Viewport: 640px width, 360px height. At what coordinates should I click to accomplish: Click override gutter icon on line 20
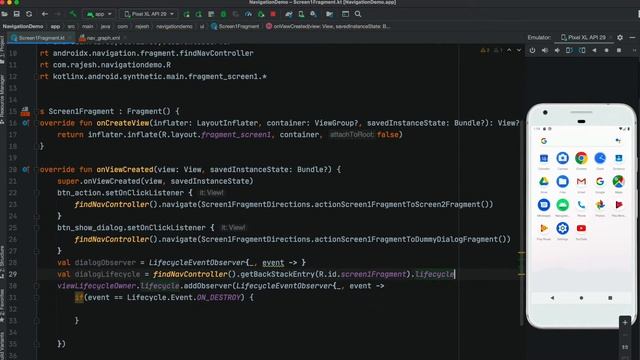[x=26, y=169]
